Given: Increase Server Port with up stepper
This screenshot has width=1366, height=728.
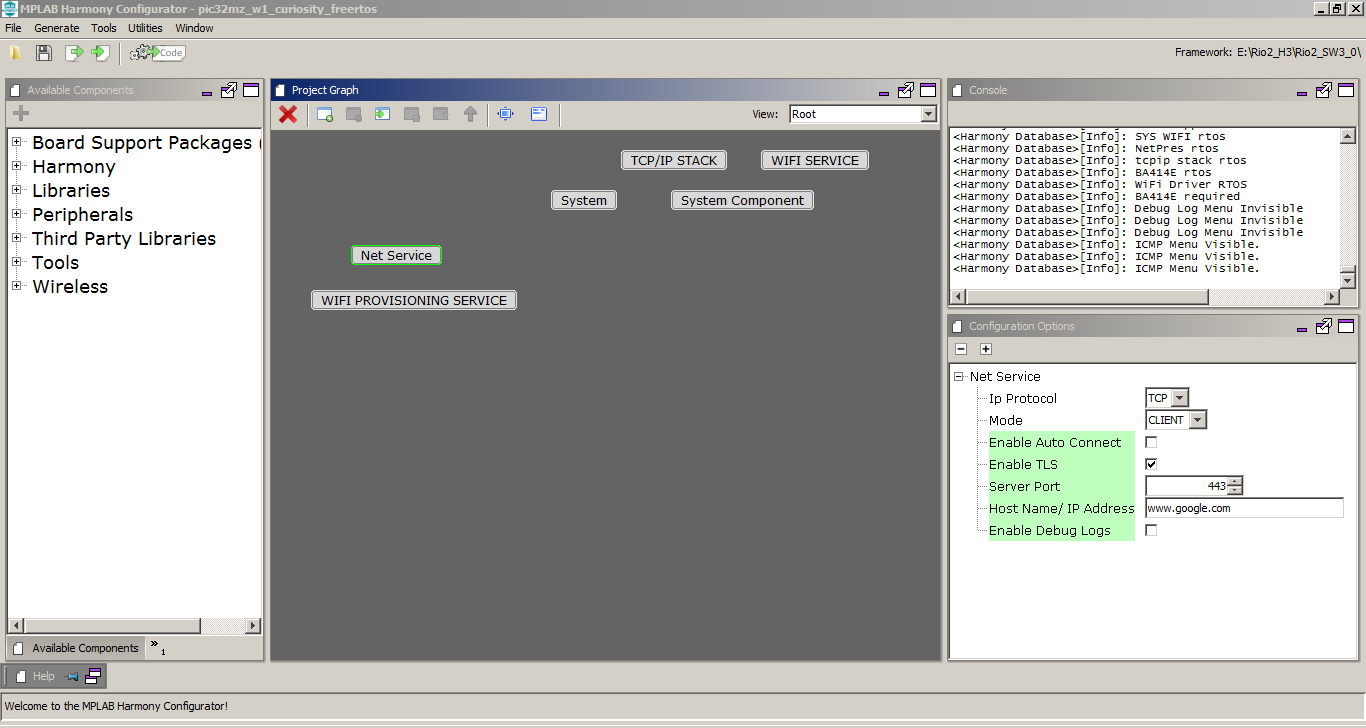Looking at the screenshot, I should (x=1235, y=482).
